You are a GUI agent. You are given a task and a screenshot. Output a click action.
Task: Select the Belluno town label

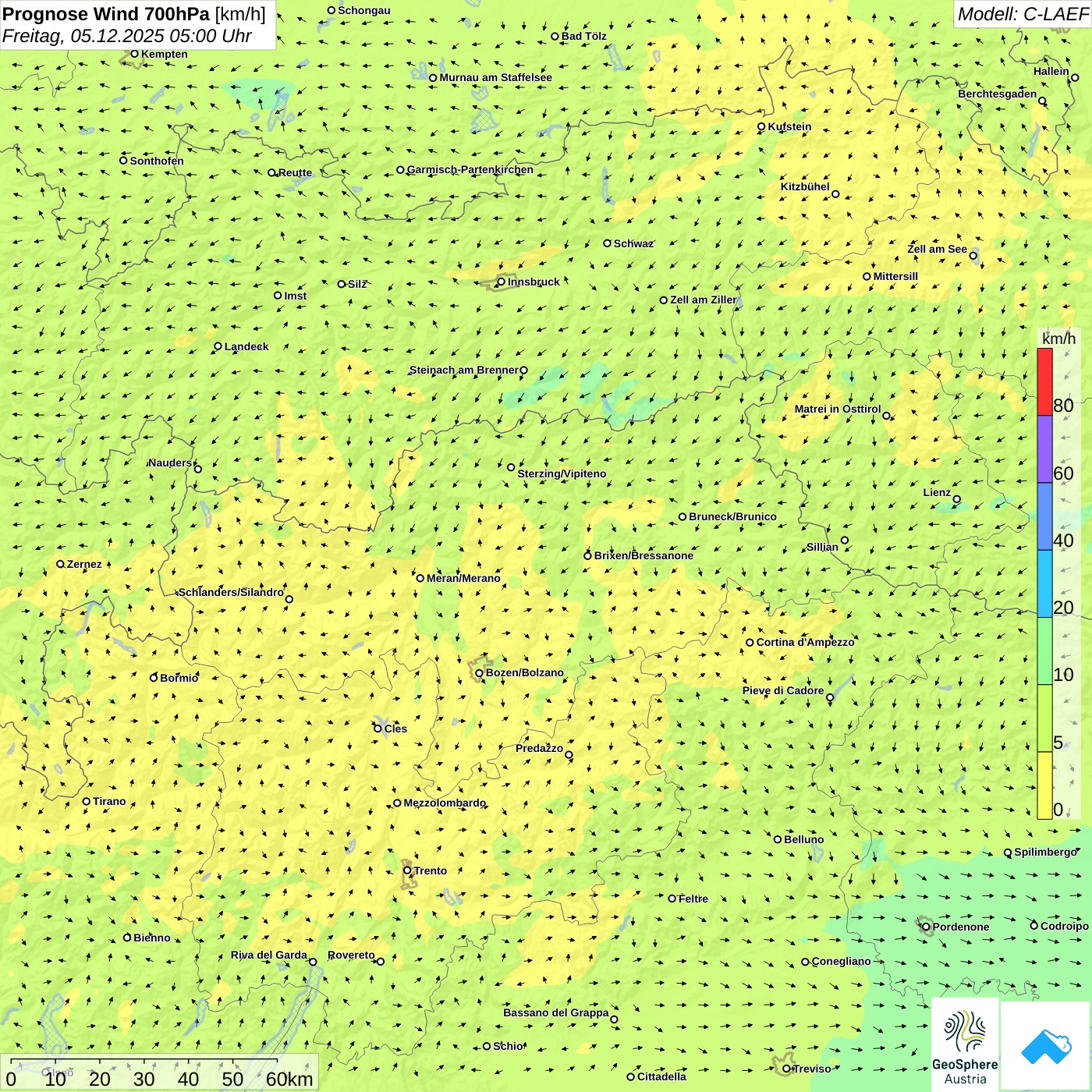(x=803, y=839)
